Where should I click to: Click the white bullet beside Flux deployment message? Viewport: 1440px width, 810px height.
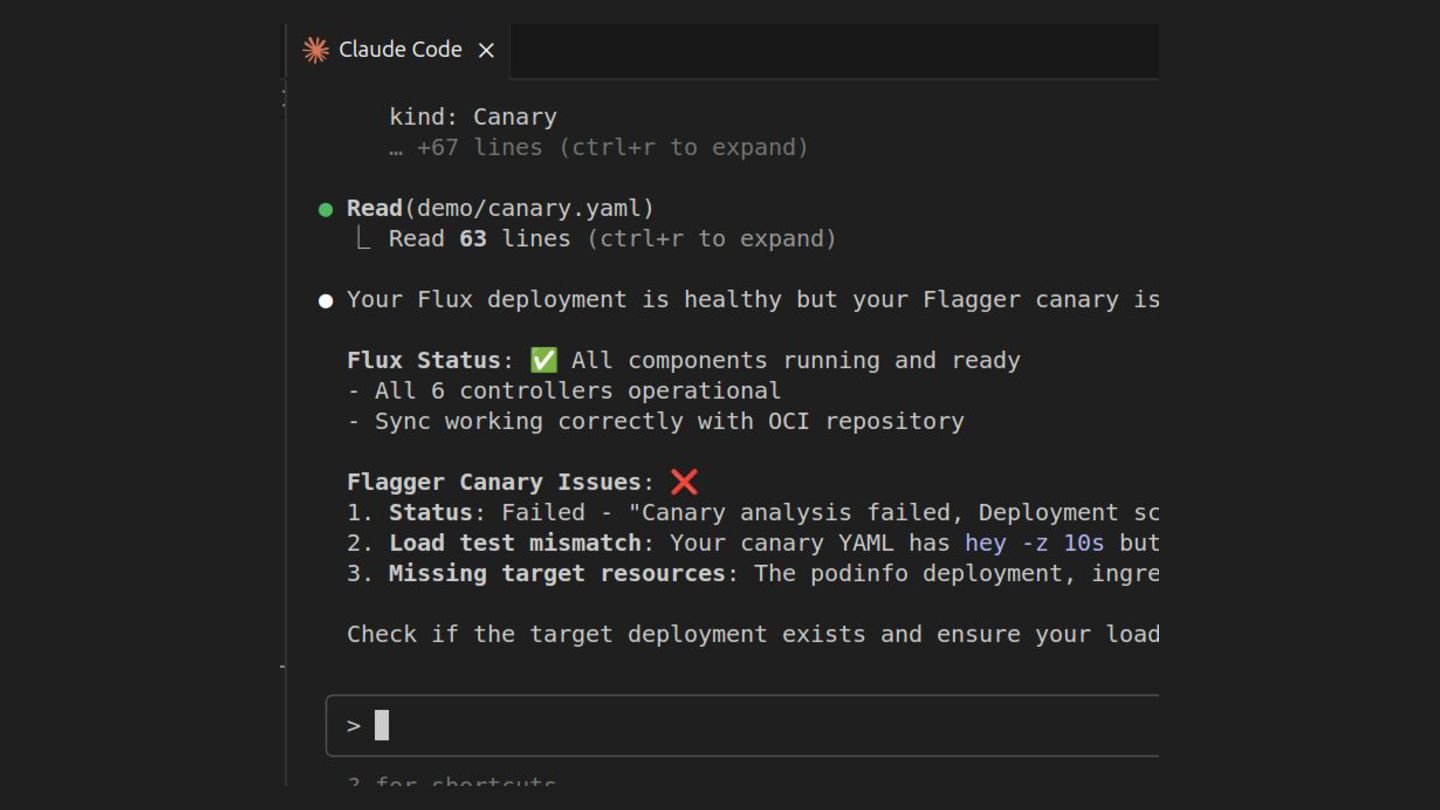click(x=325, y=301)
